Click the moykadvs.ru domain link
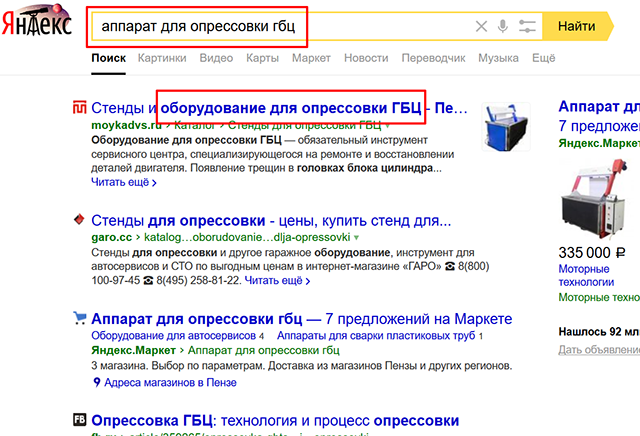 (x=127, y=125)
